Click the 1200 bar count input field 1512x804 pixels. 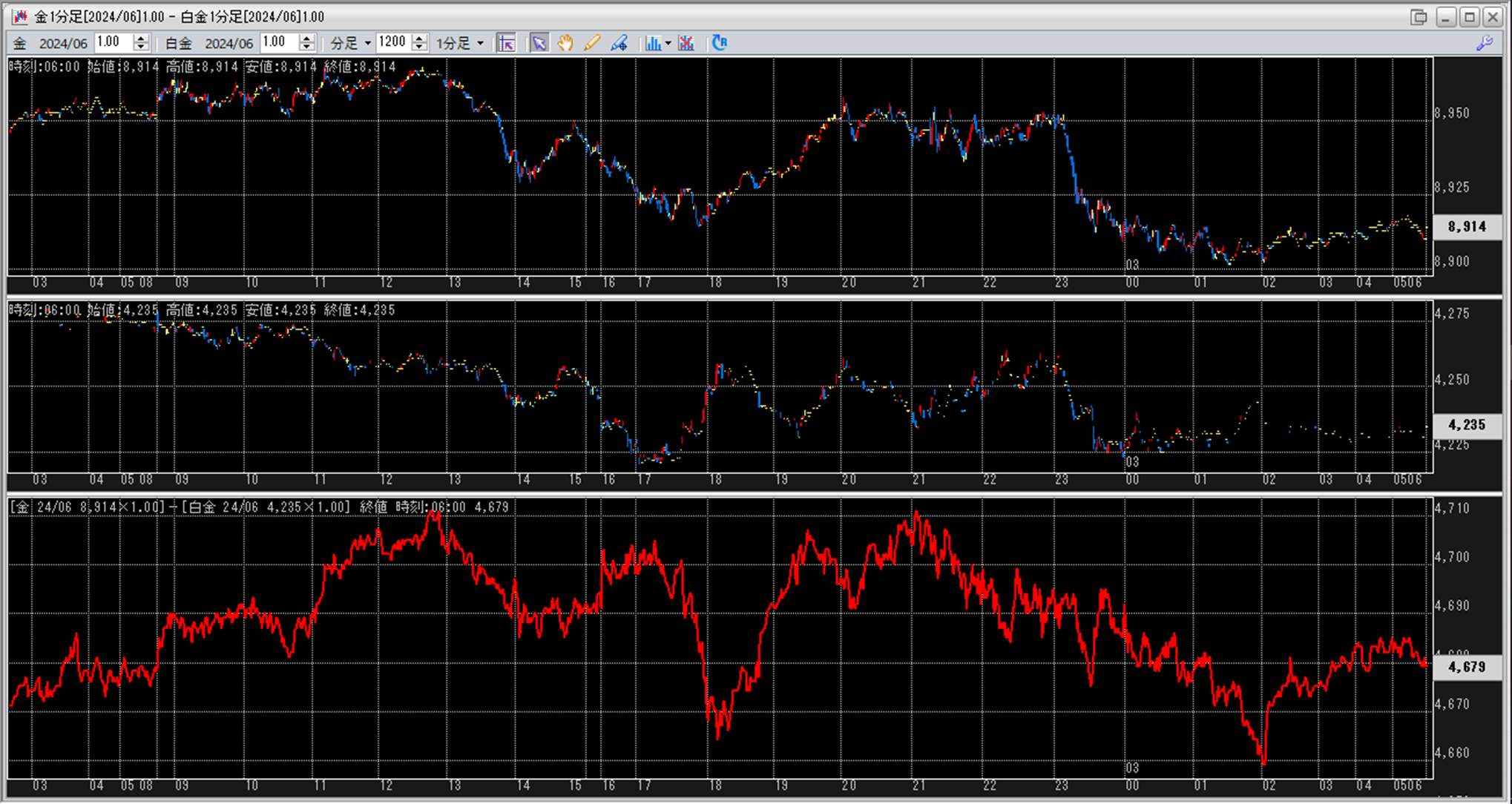393,43
